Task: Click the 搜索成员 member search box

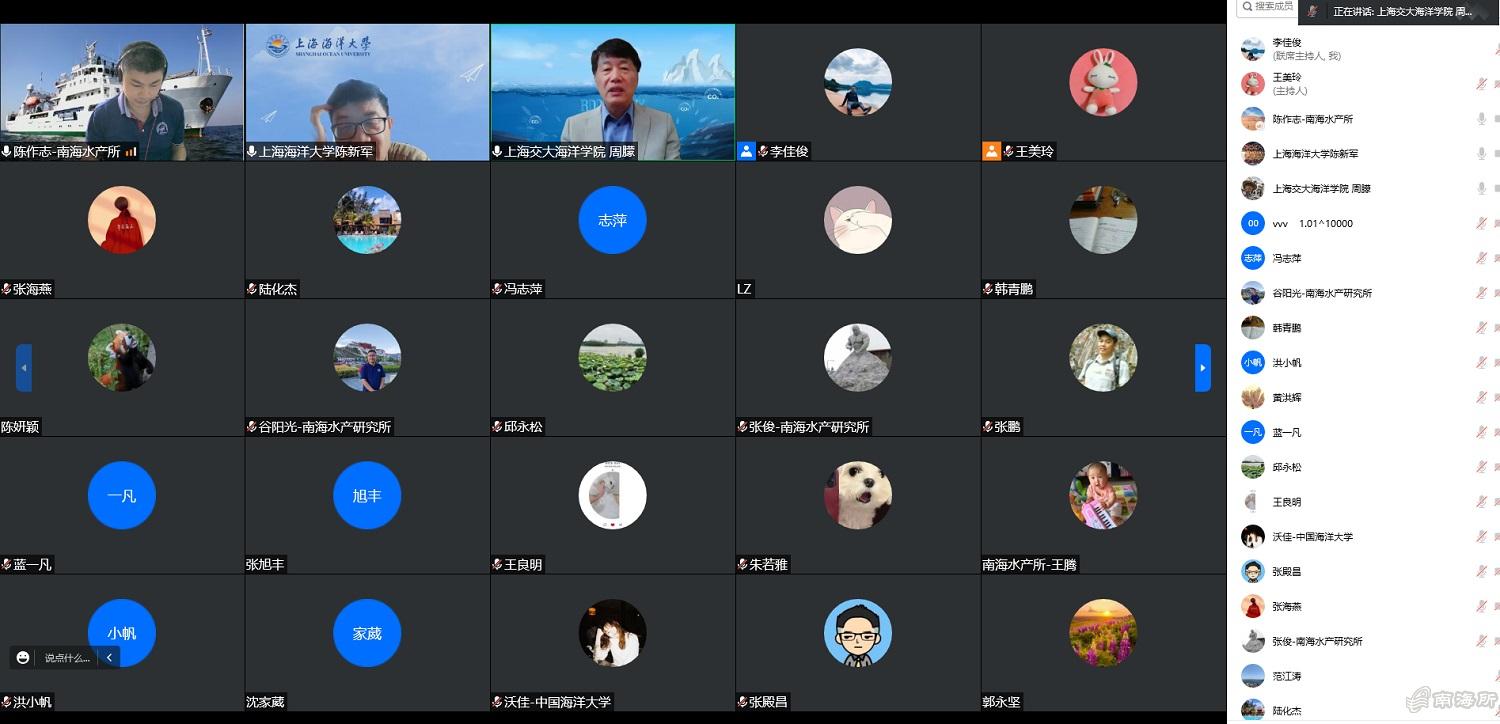Action: click(x=1268, y=7)
